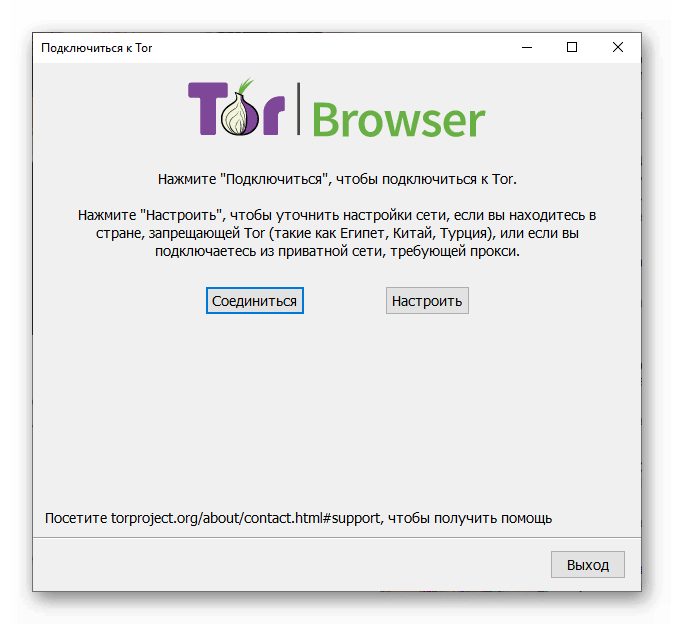Screen dimensions: 674x624
Task: Click the Нажмите "Подключиться" instruction line
Action: point(337,179)
